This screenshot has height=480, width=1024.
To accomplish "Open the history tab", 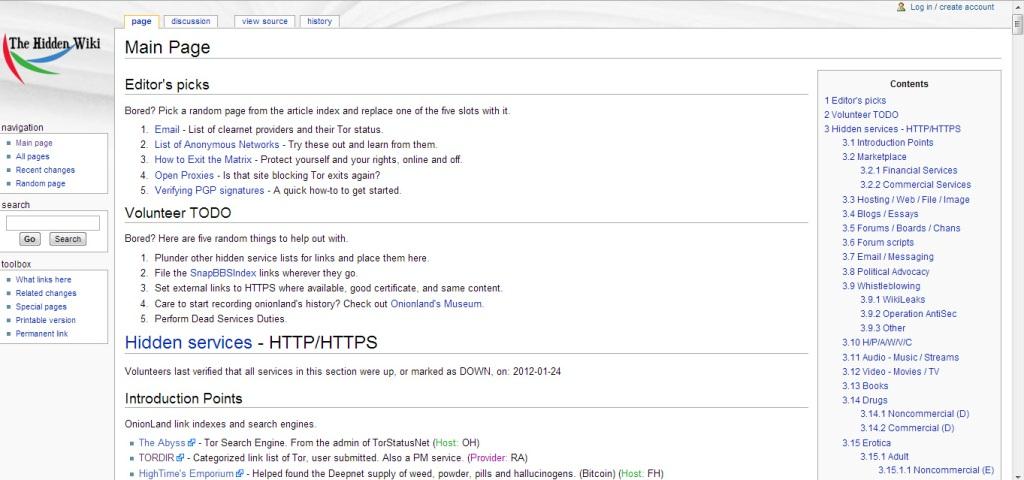I will click(x=319, y=21).
